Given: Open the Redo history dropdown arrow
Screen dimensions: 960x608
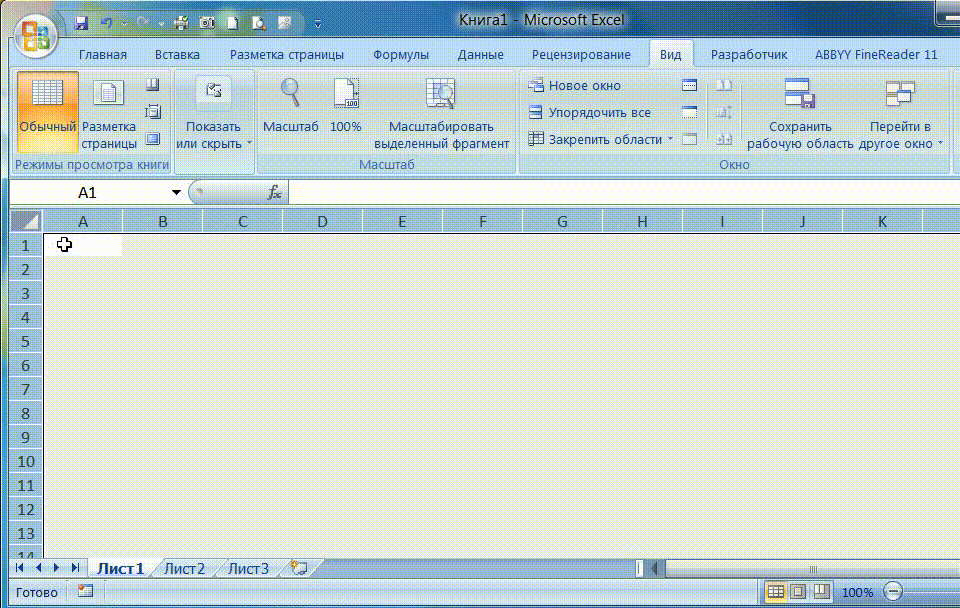Looking at the screenshot, I should tap(161, 24).
